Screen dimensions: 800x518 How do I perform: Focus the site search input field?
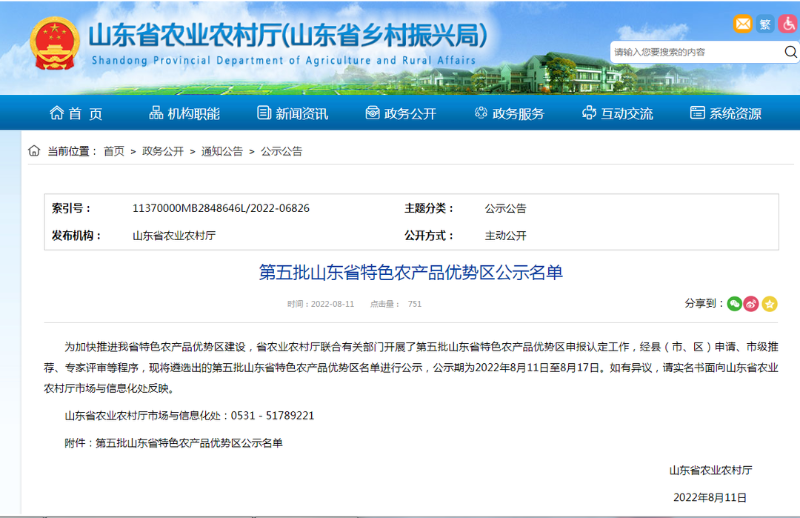click(696, 52)
